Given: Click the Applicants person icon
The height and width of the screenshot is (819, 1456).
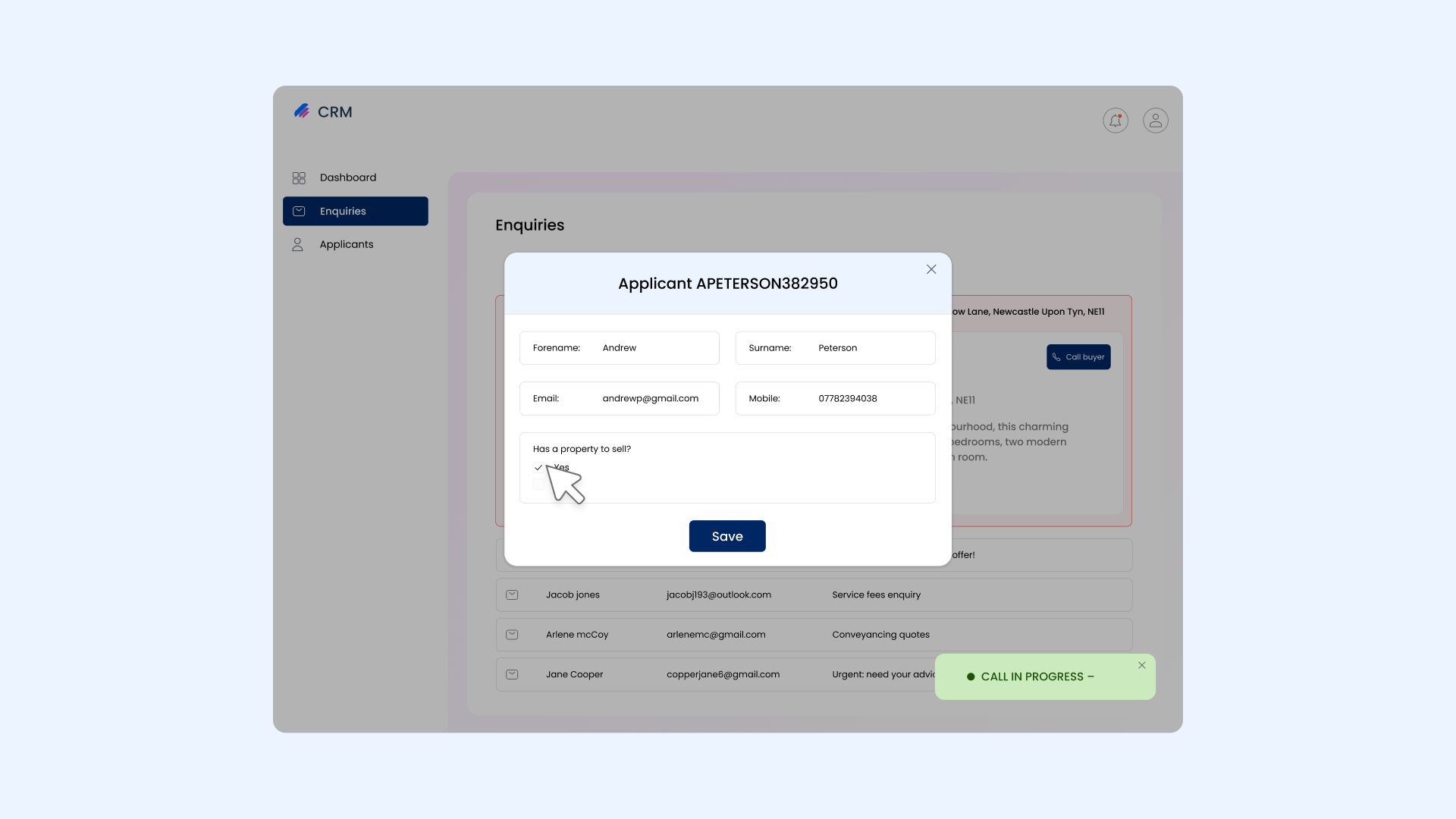Looking at the screenshot, I should click(297, 244).
